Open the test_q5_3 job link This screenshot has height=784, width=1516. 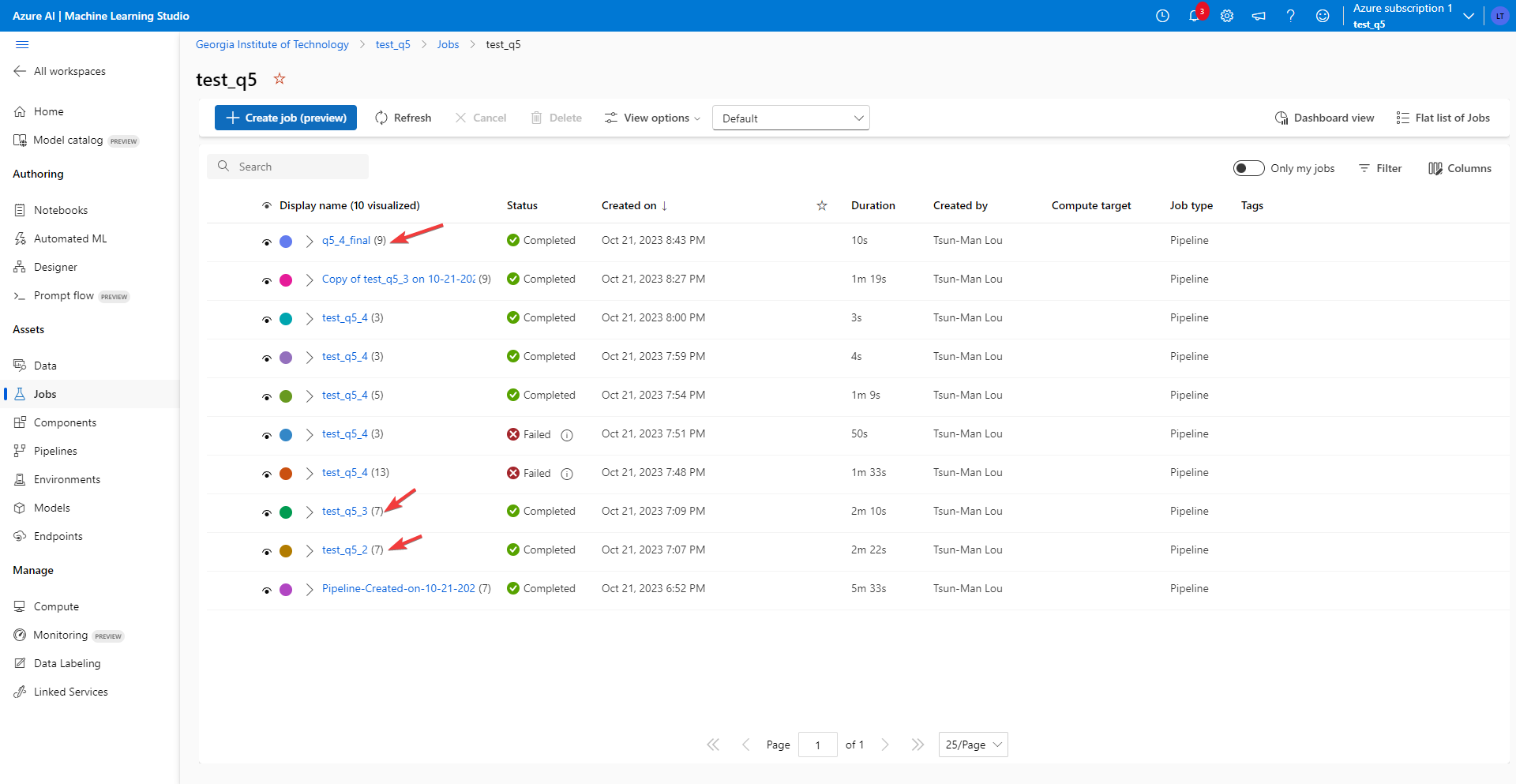(x=344, y=512)
